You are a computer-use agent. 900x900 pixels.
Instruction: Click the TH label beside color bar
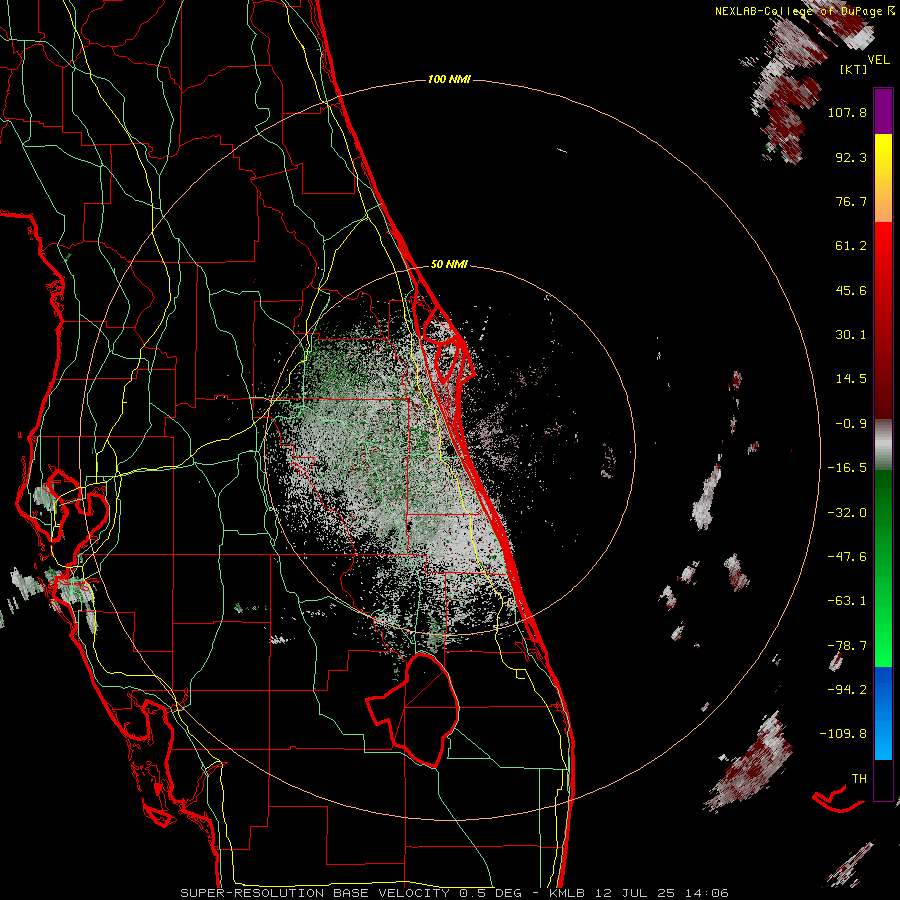(x=859, y=779)
